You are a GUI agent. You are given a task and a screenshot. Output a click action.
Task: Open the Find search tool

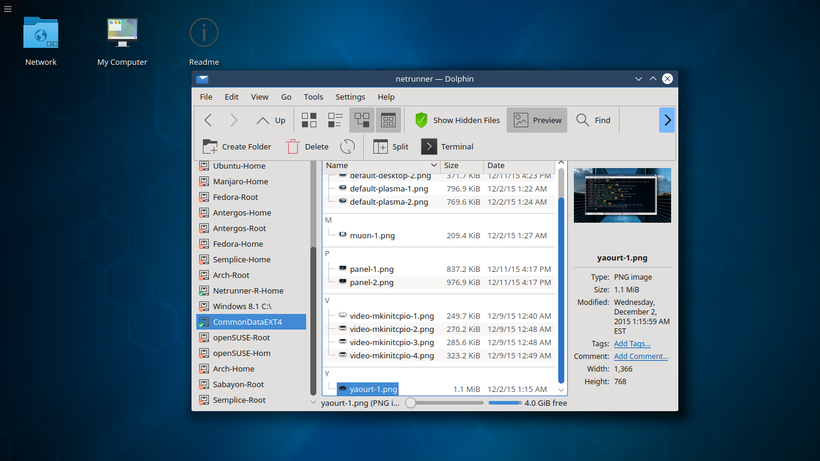(x=594, y=120)
